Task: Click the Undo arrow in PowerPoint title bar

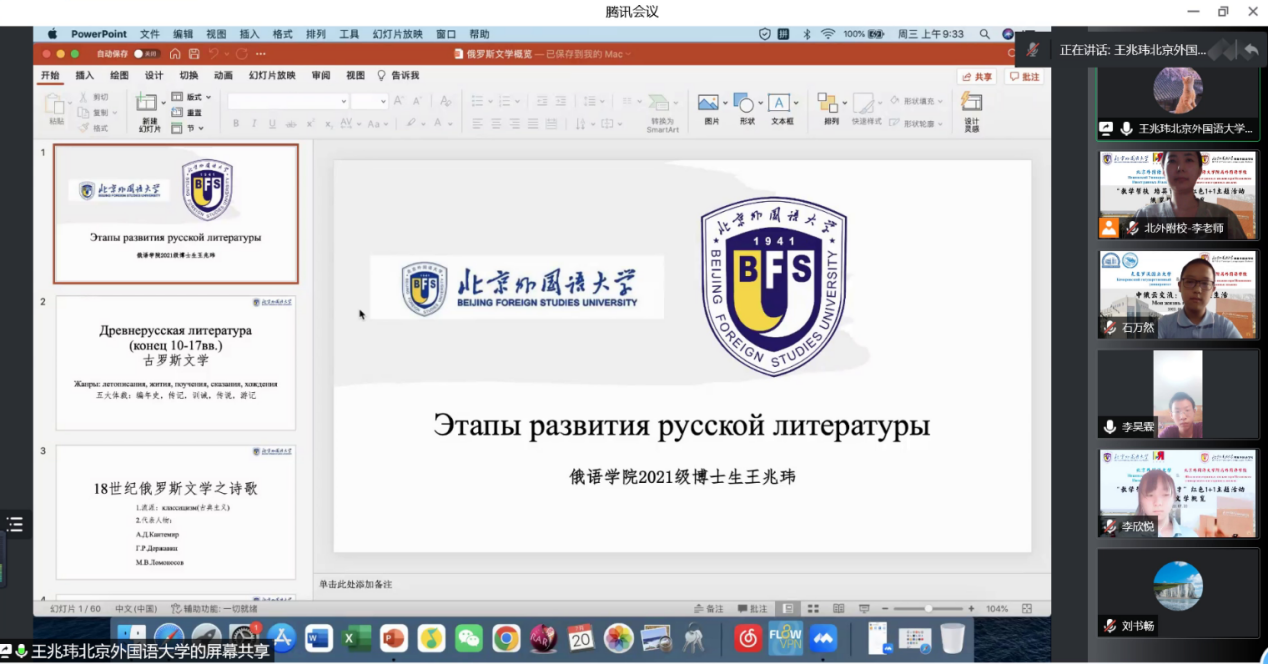Action: (x=213, y=54)
